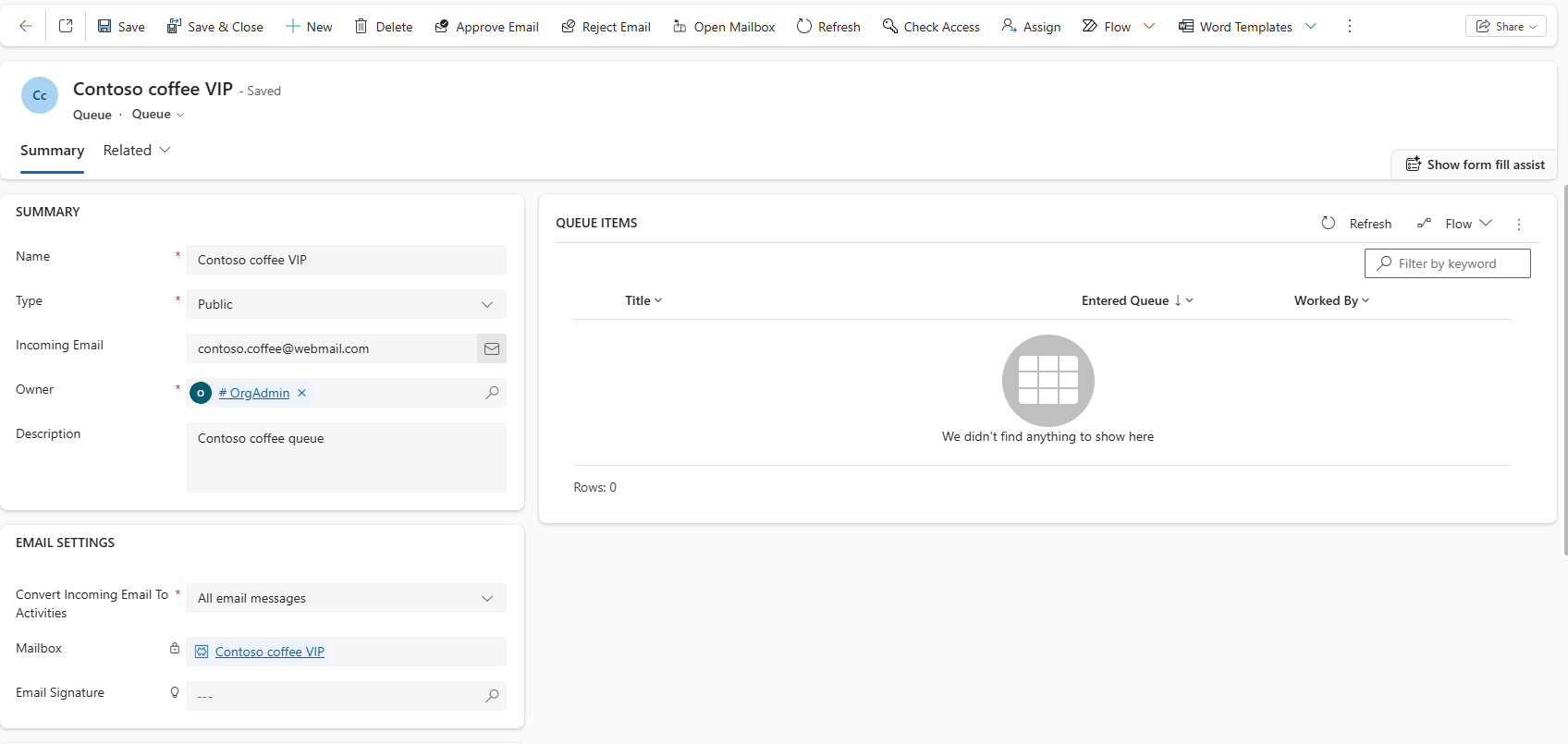Approve Email for the queue
Screen dimensions: 1568x744
coord(486,27)
